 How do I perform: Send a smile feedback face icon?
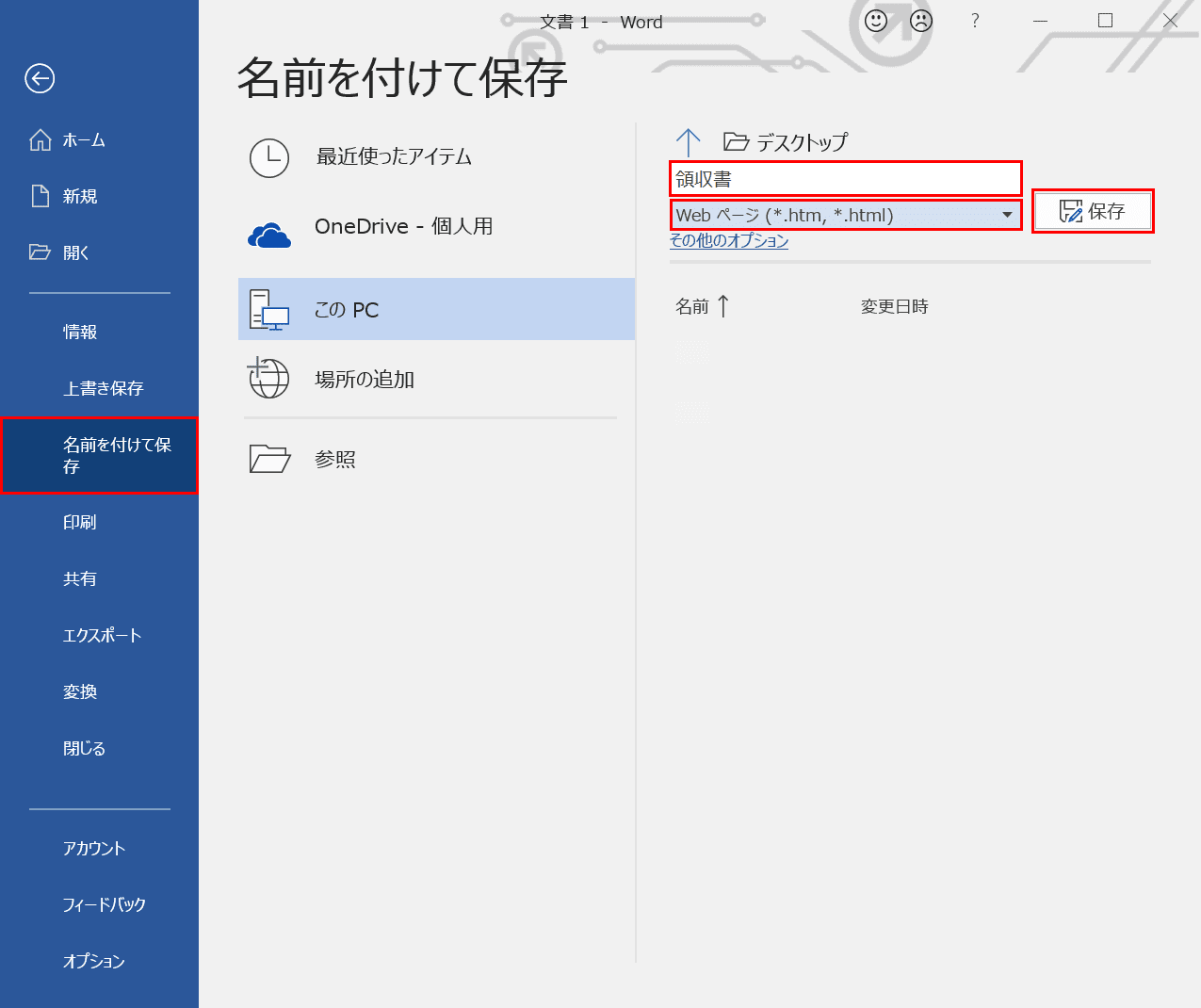[876, 21]
